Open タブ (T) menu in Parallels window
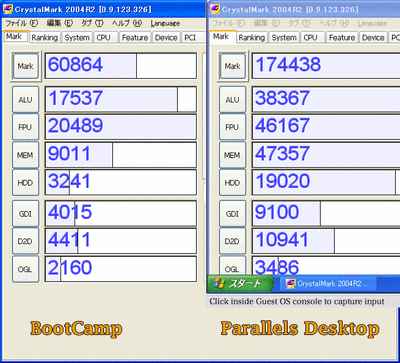Image resolution: width=400 pixels, height=363 pixels. click(299, 23)
